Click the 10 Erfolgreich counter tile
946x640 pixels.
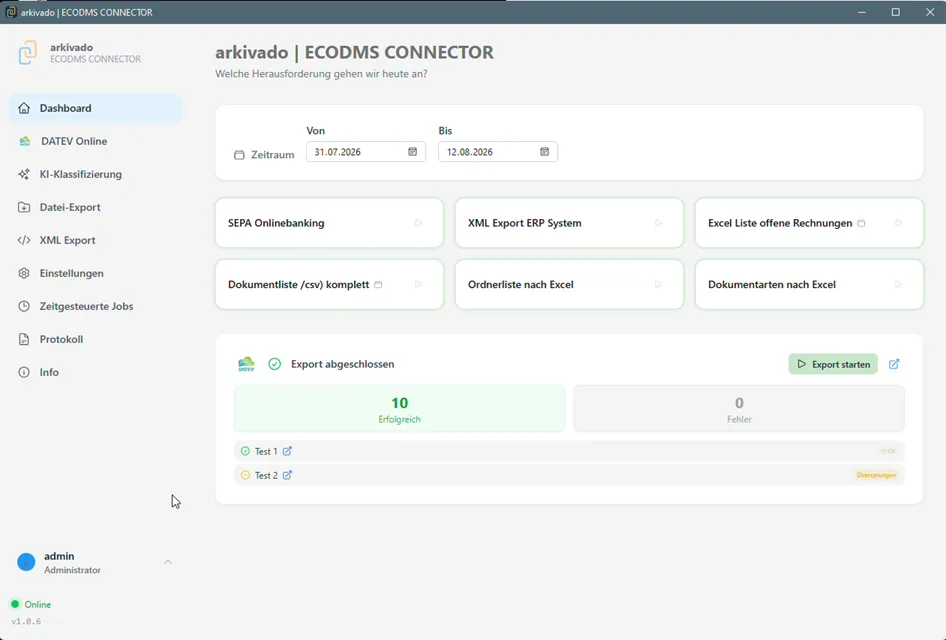[399, 409]
